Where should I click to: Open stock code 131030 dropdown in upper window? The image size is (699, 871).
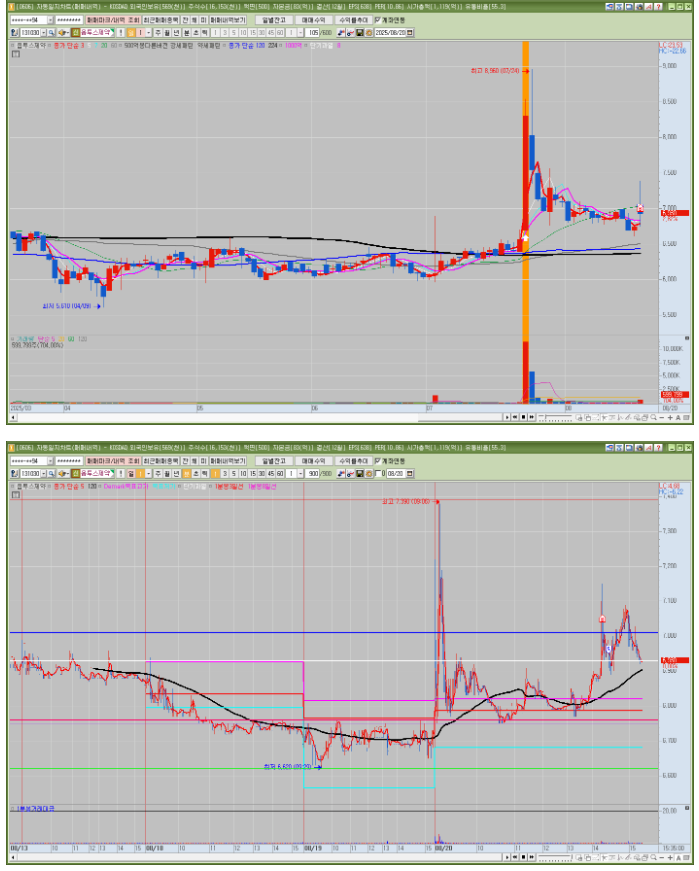43,32
